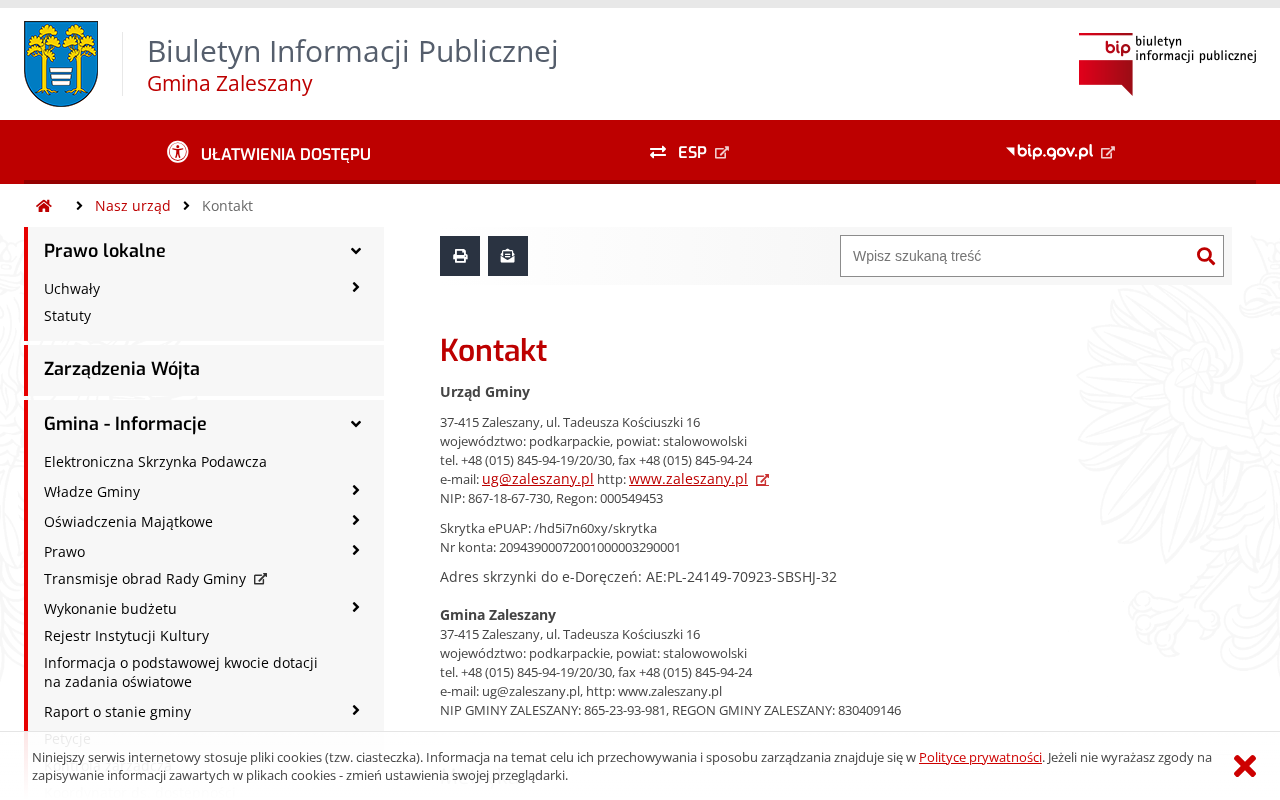Expand the Uchwały submenu arrow
1280x800 pixels.
pyautogui.click(x=356, y=288)
